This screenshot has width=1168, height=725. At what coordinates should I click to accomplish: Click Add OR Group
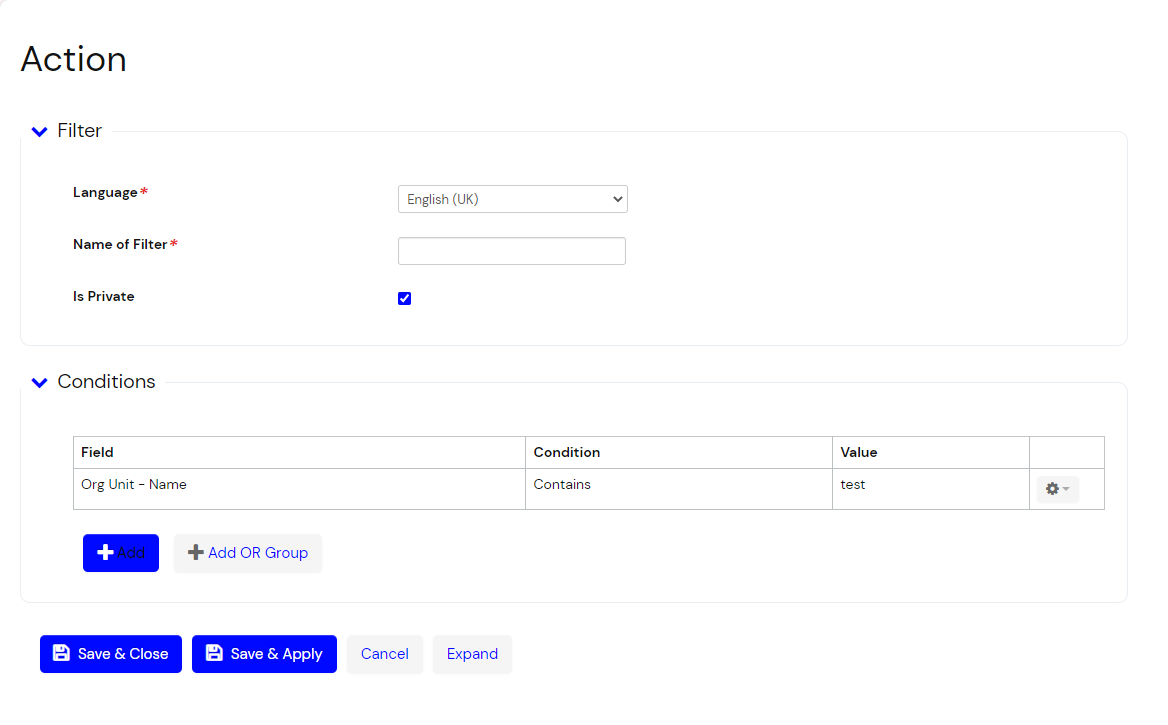pyautogui.click(x=248, y=553)
